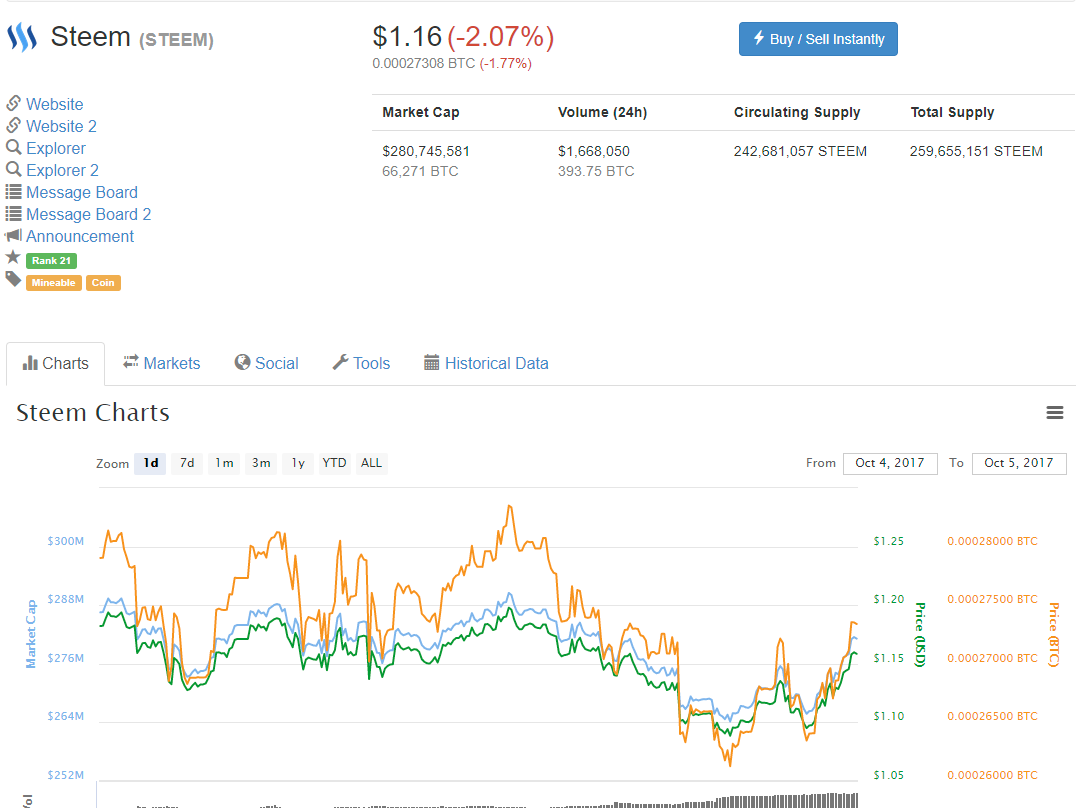Click the Steem logo icon
Image resolution: width=1076 pixels, height=808 pixels.
21,38
